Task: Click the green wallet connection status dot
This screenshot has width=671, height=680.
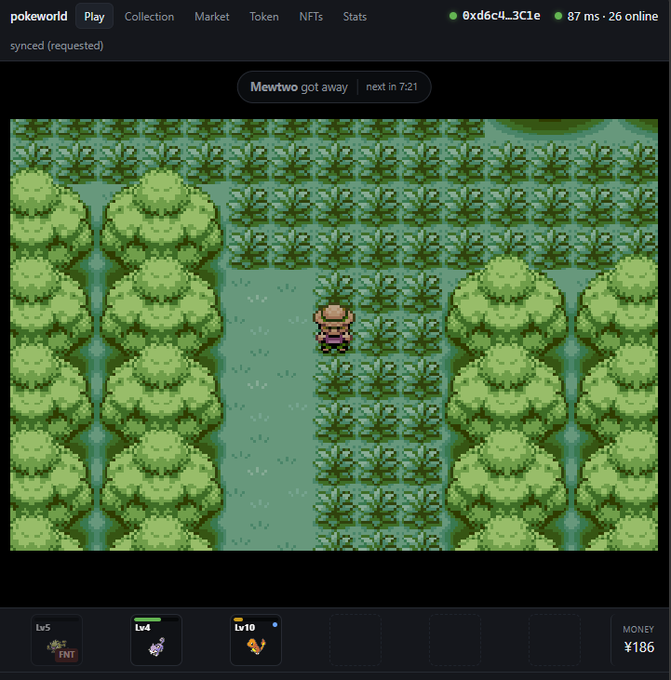Action: coord(453,16)
